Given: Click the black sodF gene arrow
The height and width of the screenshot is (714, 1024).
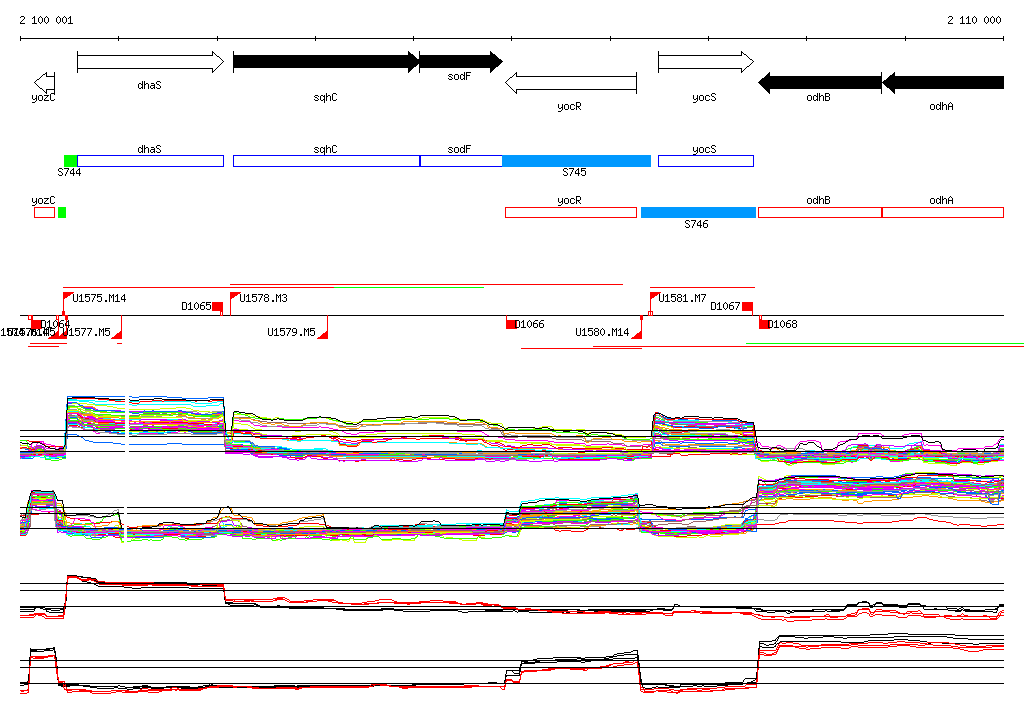Looking at the screenshot, I should (460, 62).
